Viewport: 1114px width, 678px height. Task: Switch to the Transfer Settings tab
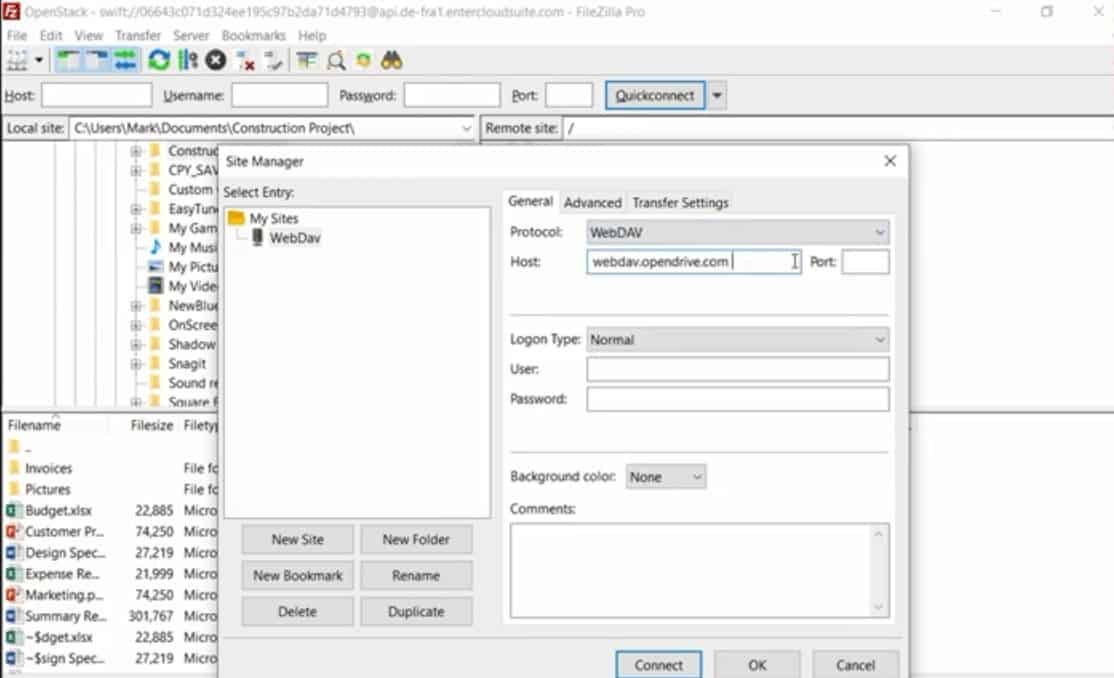pyautogui.click(x=680, y=203)
